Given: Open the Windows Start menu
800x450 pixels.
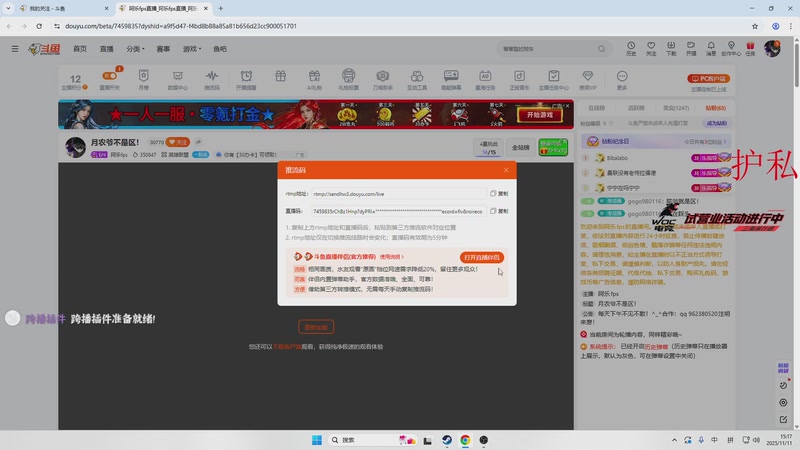Looking at the screenshot, I should pos(317,440).
